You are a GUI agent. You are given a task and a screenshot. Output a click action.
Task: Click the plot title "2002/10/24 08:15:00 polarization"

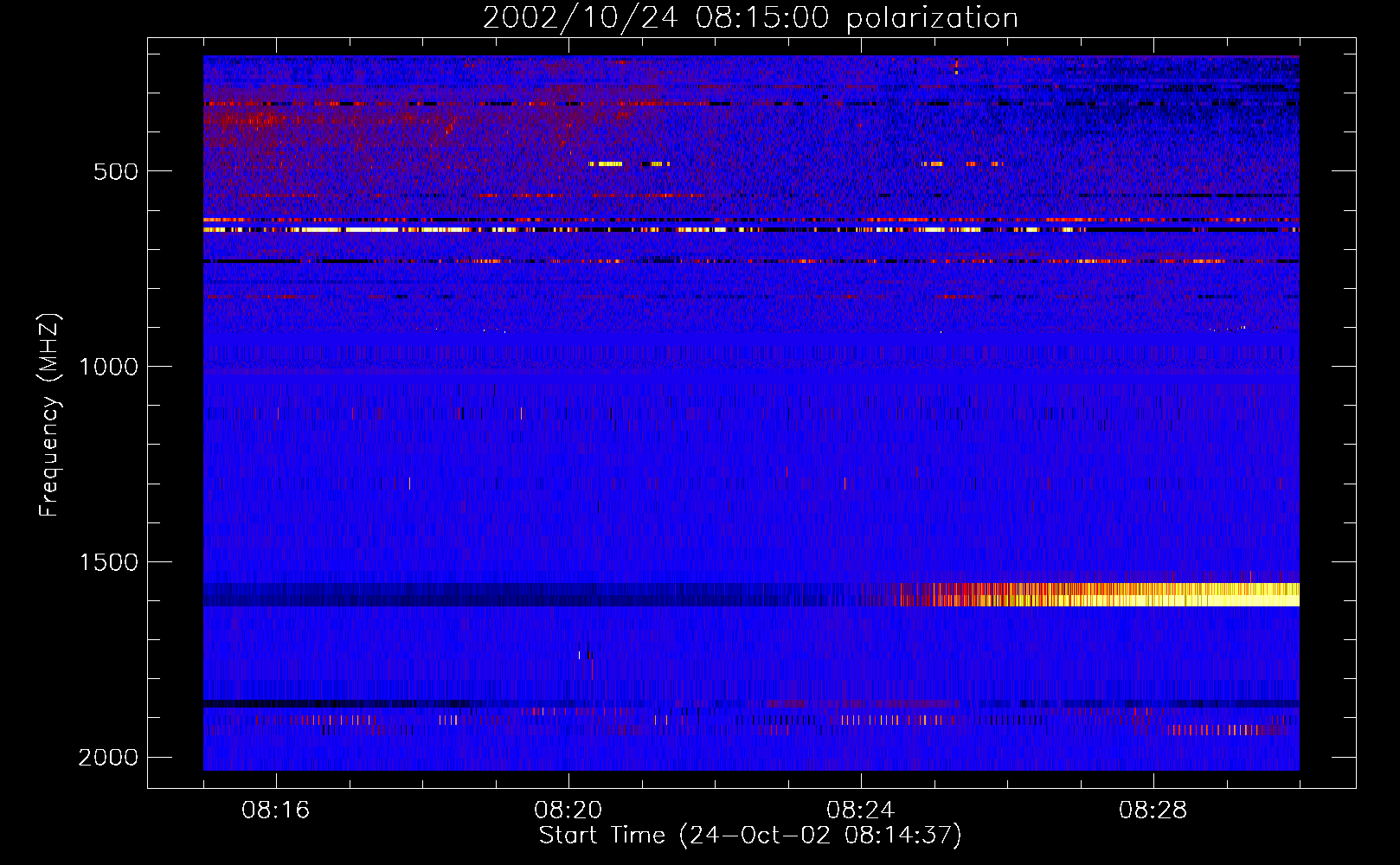pos(750,18)
